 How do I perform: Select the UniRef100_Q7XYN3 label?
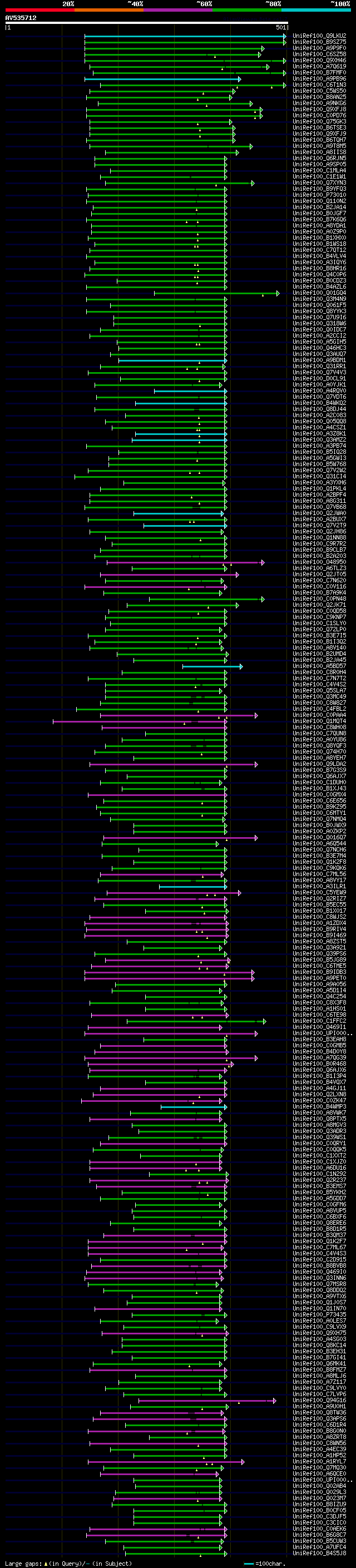(x=319, y=182)
